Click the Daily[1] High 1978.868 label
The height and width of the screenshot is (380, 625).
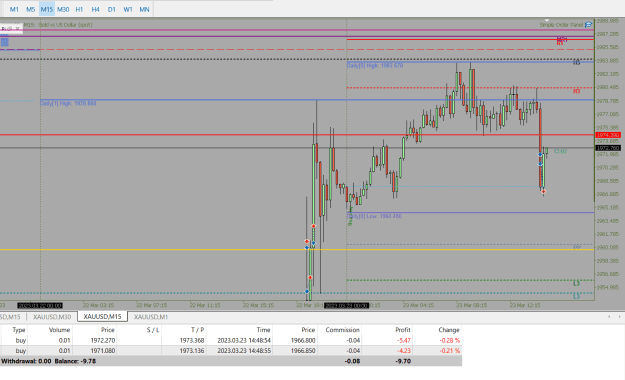[x=68, y=104]
